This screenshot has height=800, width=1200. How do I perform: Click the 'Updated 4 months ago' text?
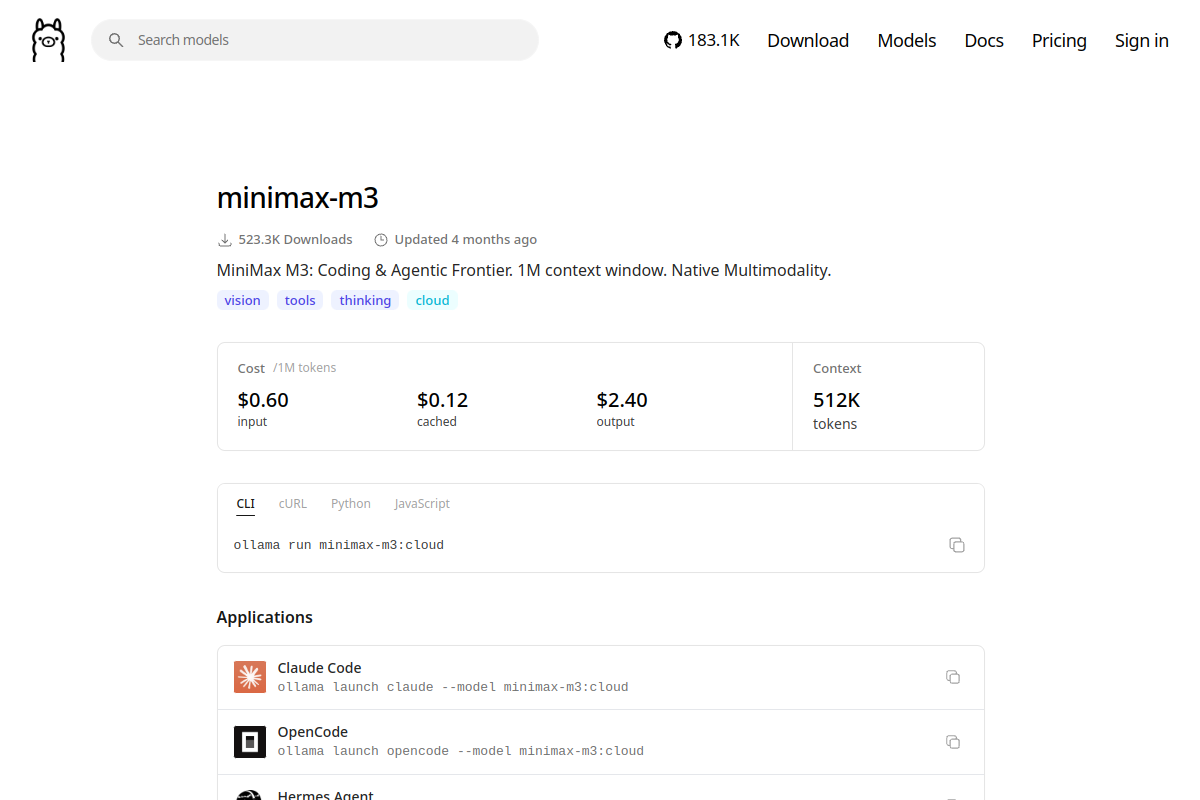coord(466,240)
